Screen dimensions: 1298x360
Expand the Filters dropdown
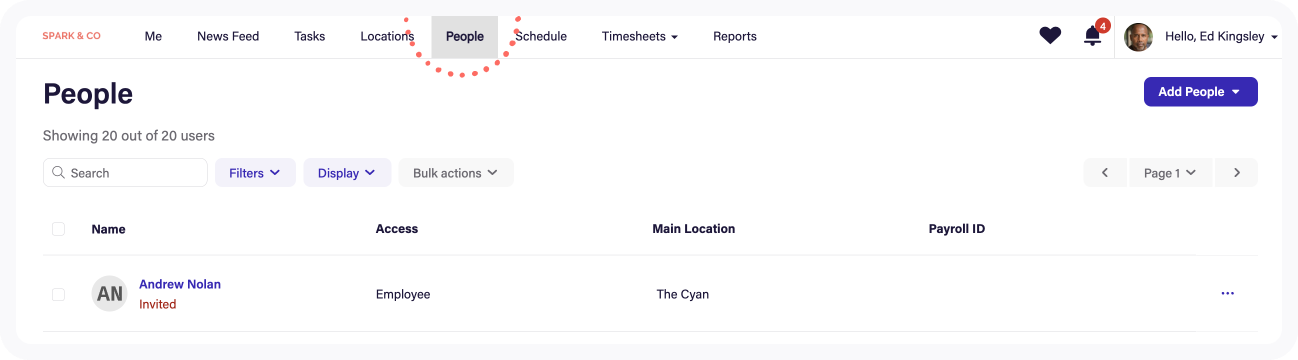[255, 173]
